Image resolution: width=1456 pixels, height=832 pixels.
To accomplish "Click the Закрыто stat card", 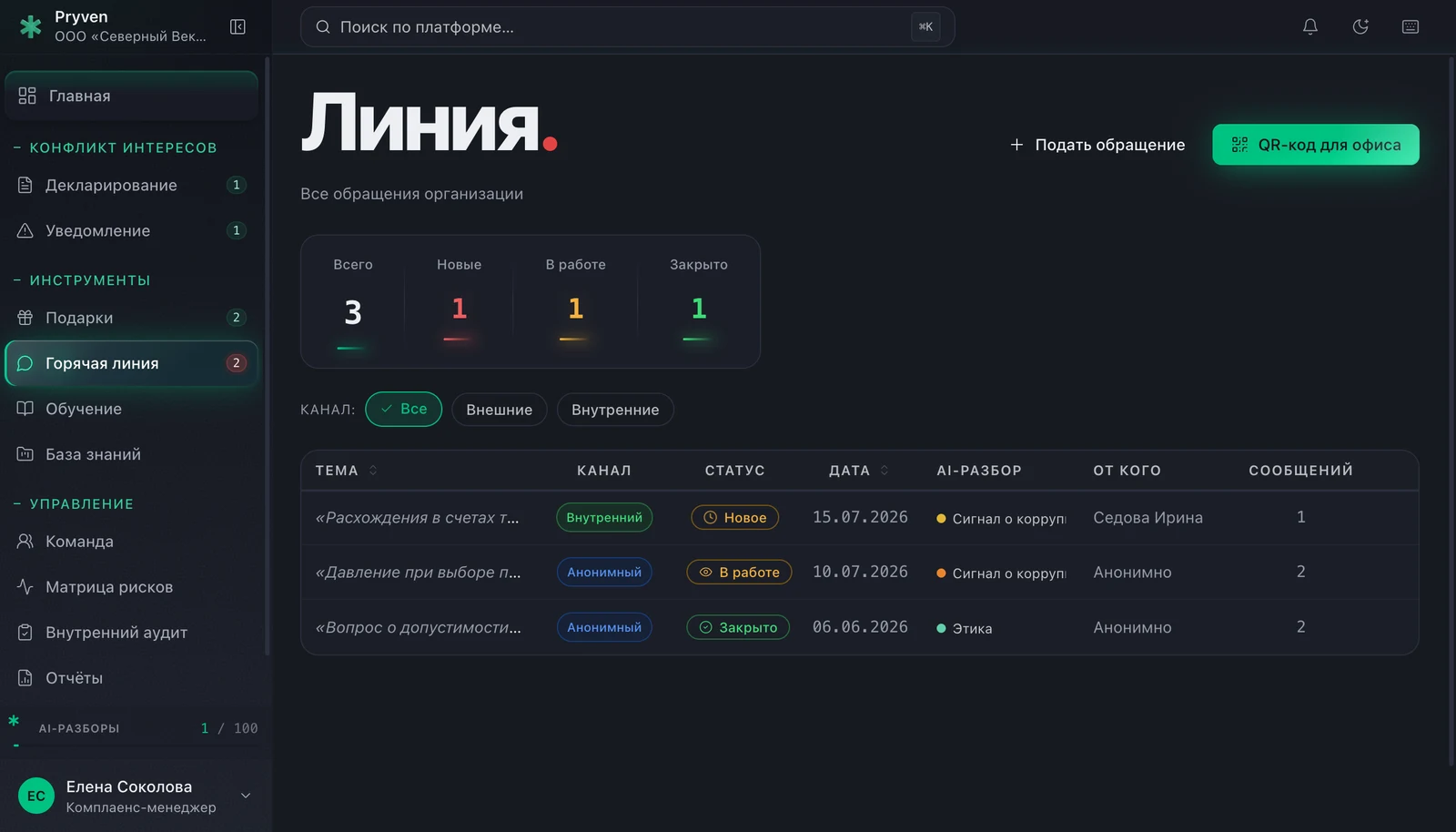I will coord(699,302).
